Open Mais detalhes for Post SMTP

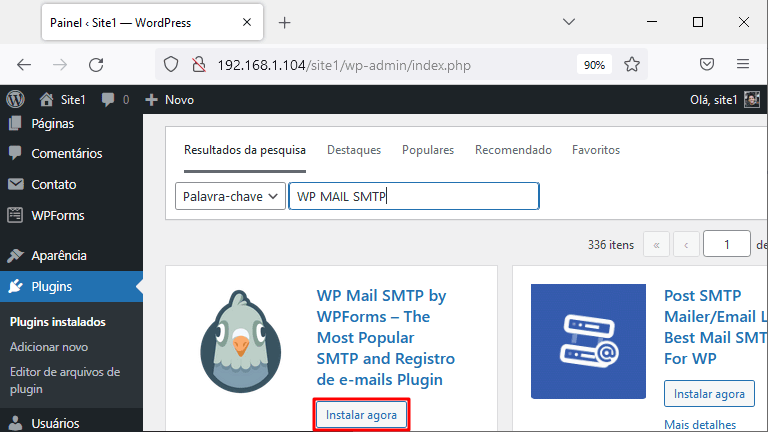tap(700, 425)
